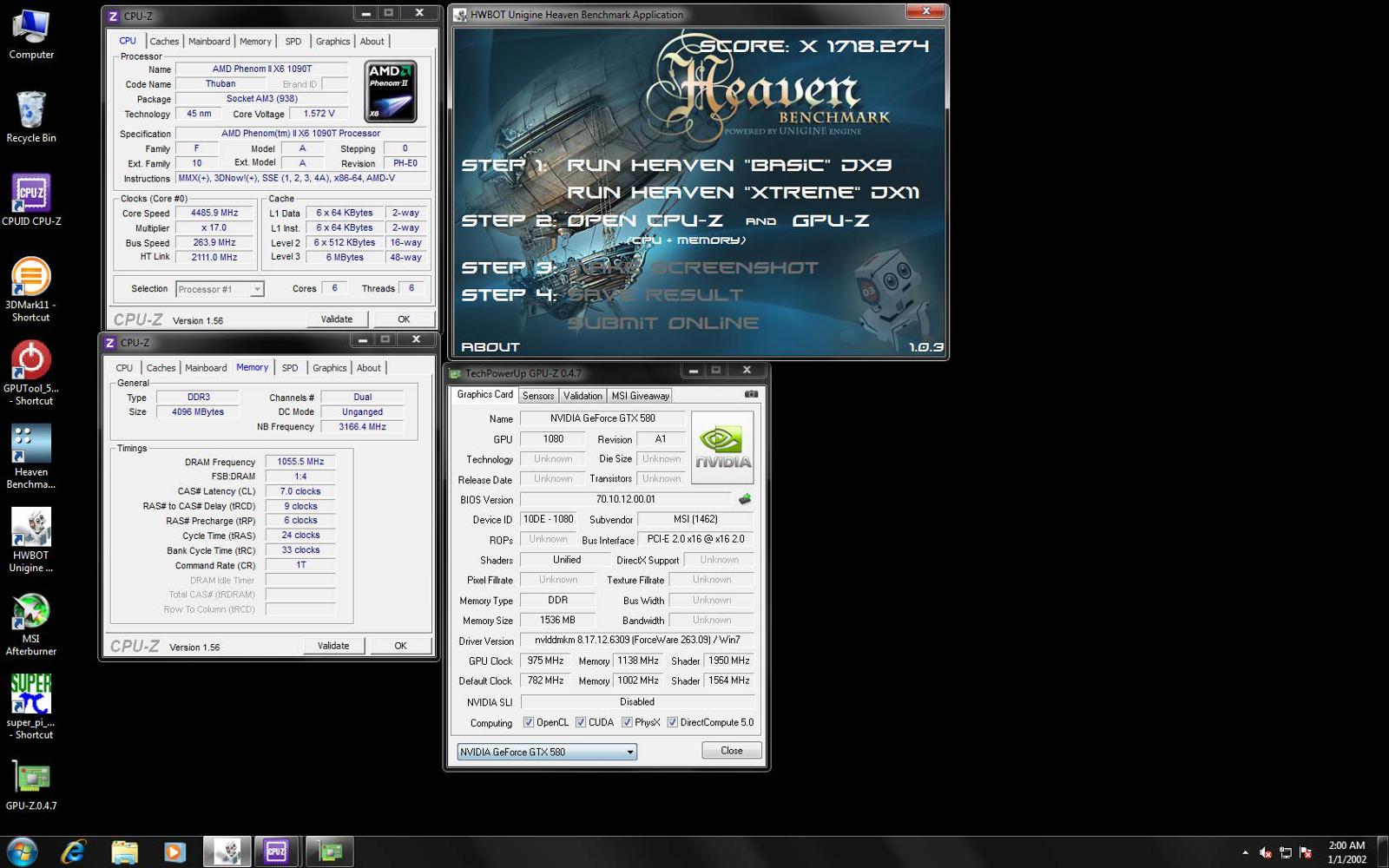Screen dimensions: 1389x868
Task: Click GPU-Z link in Heaven app
Action: tap(830, 220)
